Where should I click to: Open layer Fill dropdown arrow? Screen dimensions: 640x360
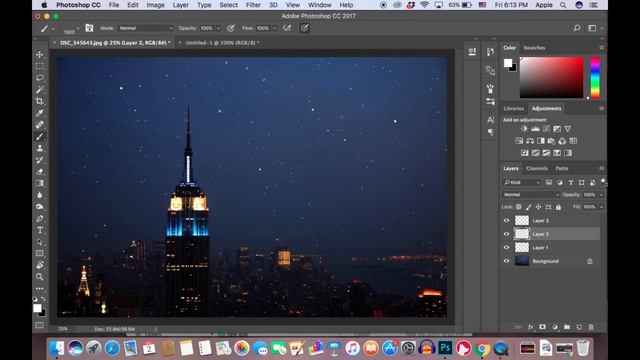point(601,207)
